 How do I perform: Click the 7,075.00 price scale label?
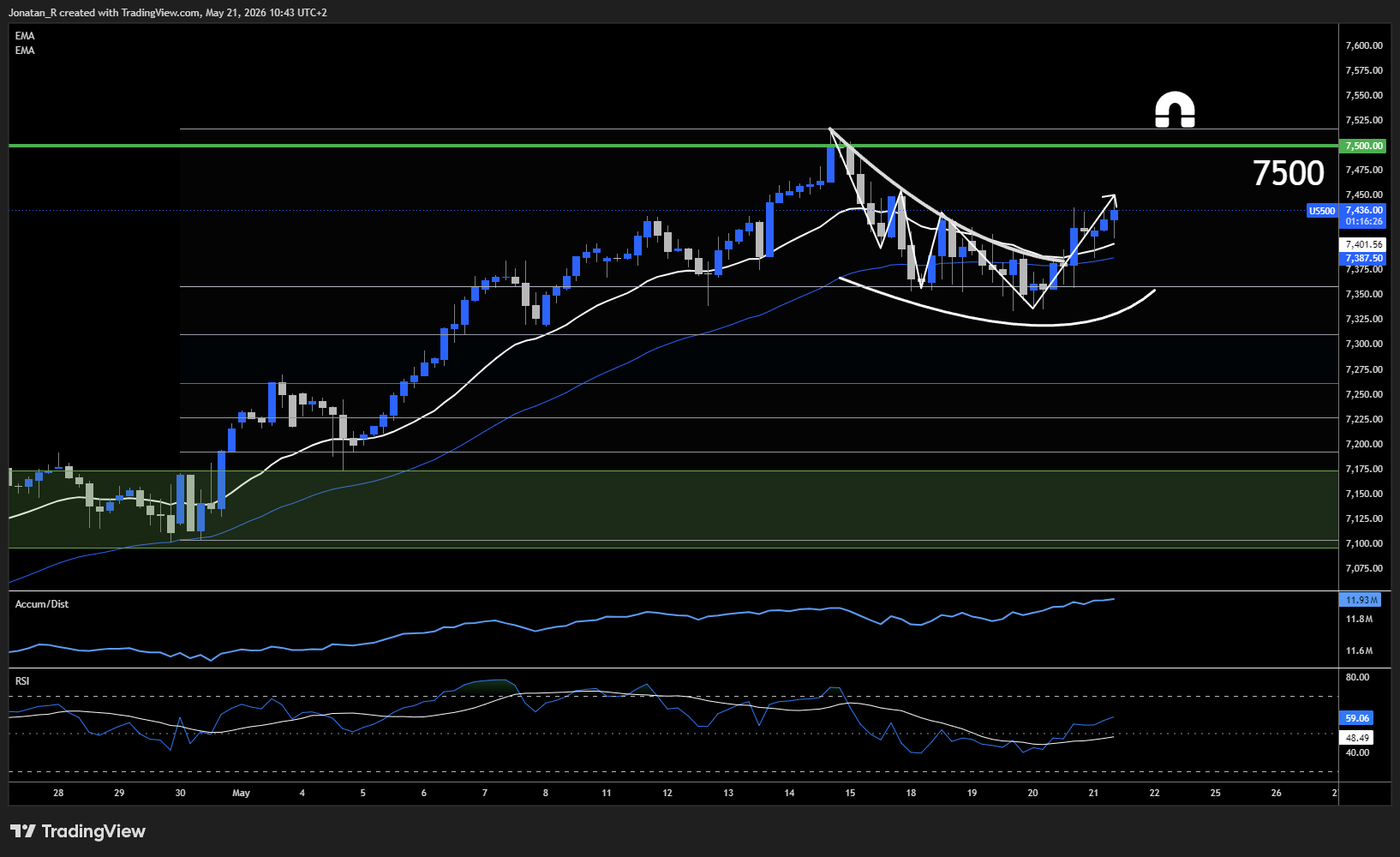click(x=1364, y=568)
